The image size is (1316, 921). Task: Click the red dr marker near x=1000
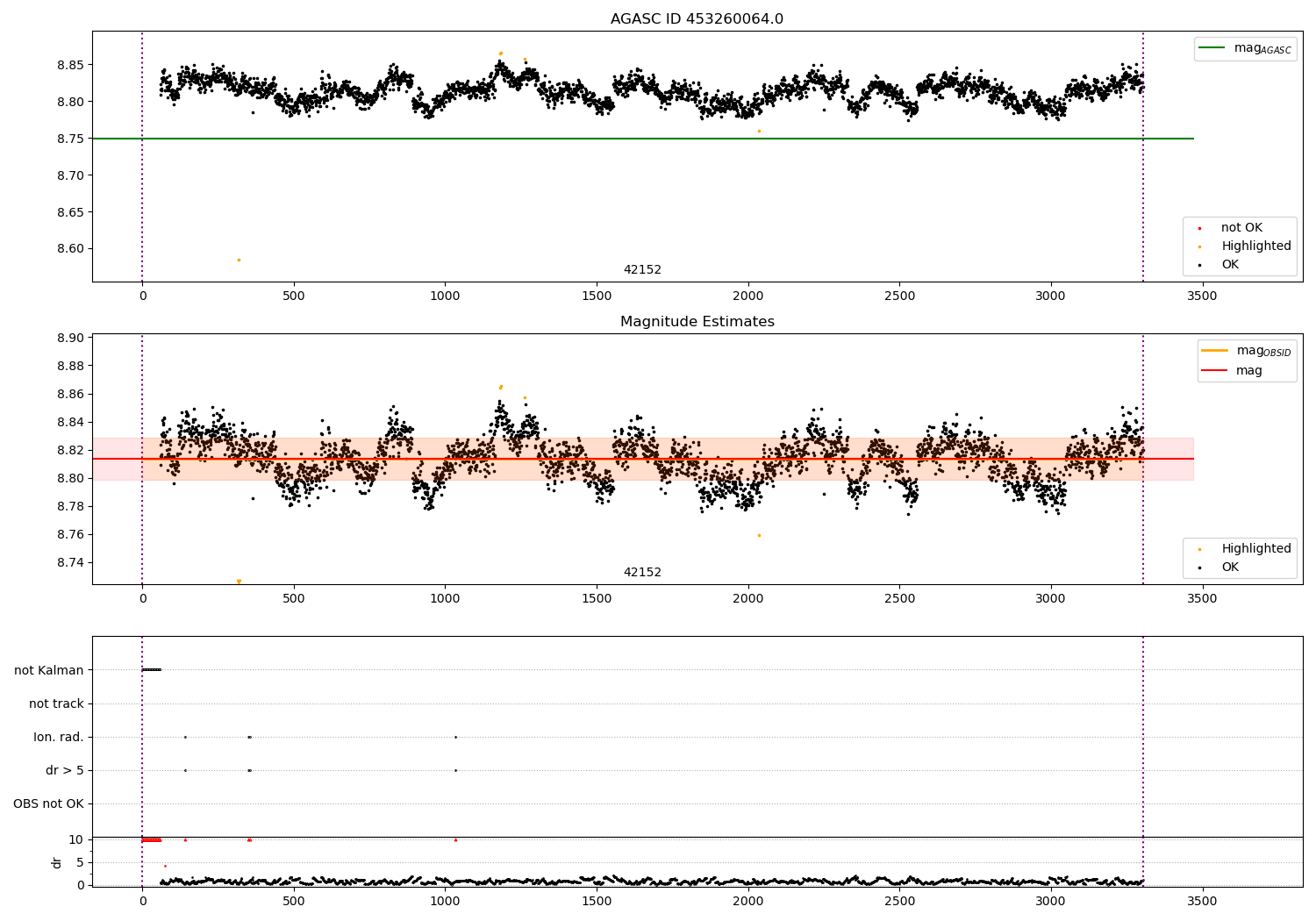455,839
